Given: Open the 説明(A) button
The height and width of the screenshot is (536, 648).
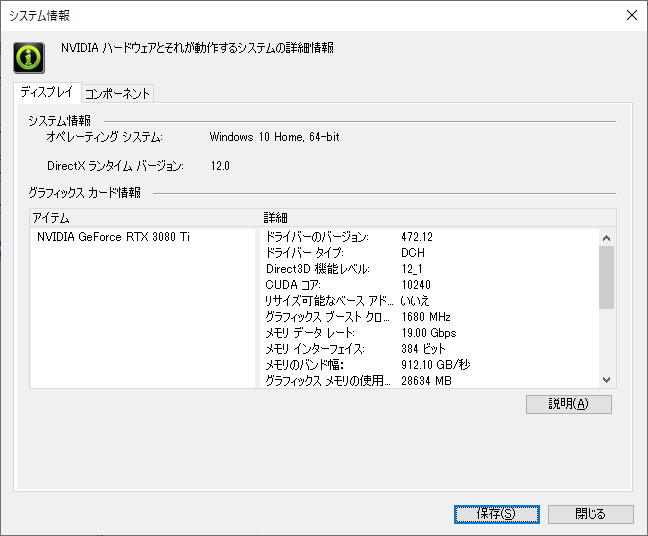Looking at the screenshot, I should pyautogui.click(x=569, y=404).
